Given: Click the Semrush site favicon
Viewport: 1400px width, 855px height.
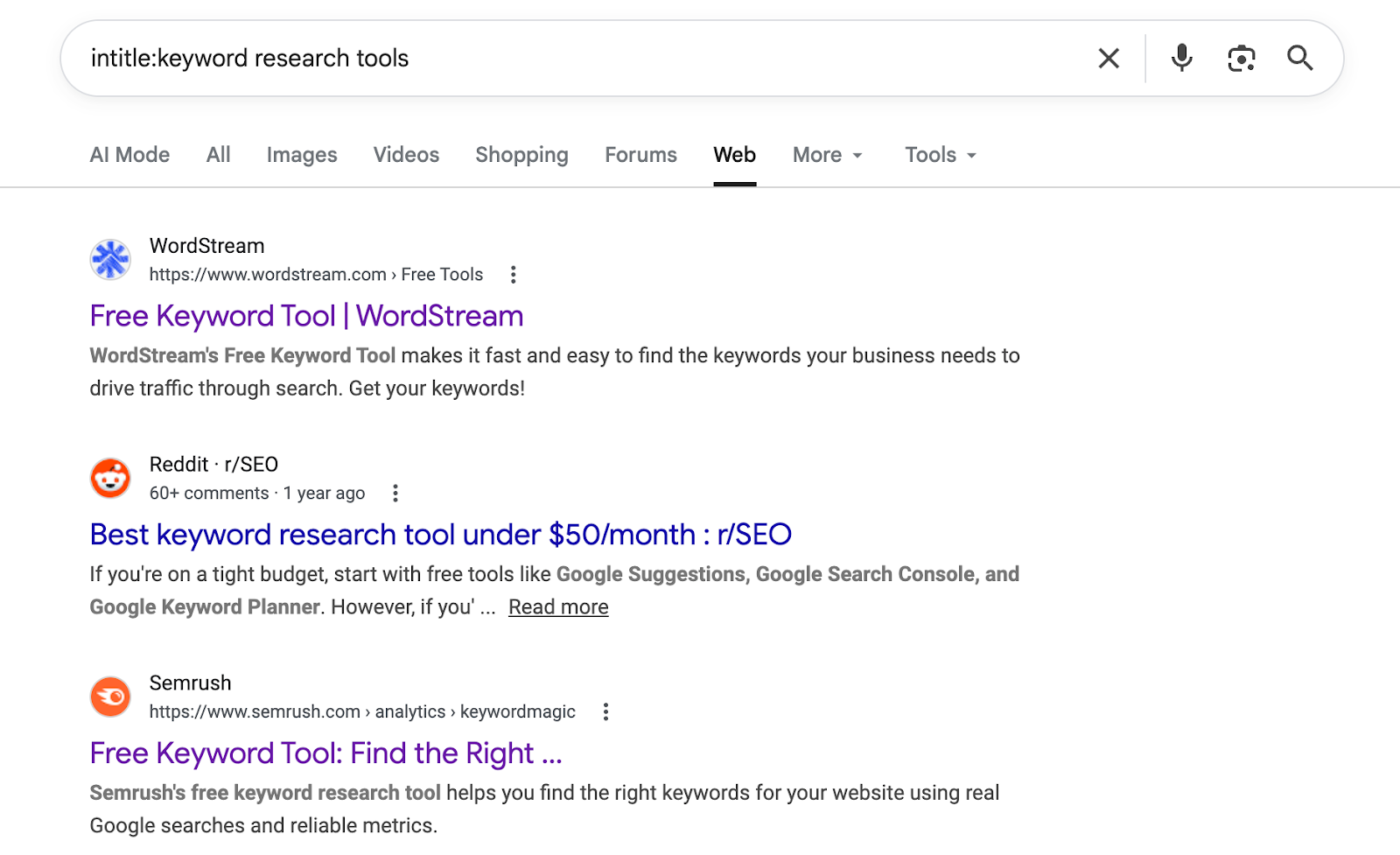Looking at the screenshot, I should tap(111, 697).
